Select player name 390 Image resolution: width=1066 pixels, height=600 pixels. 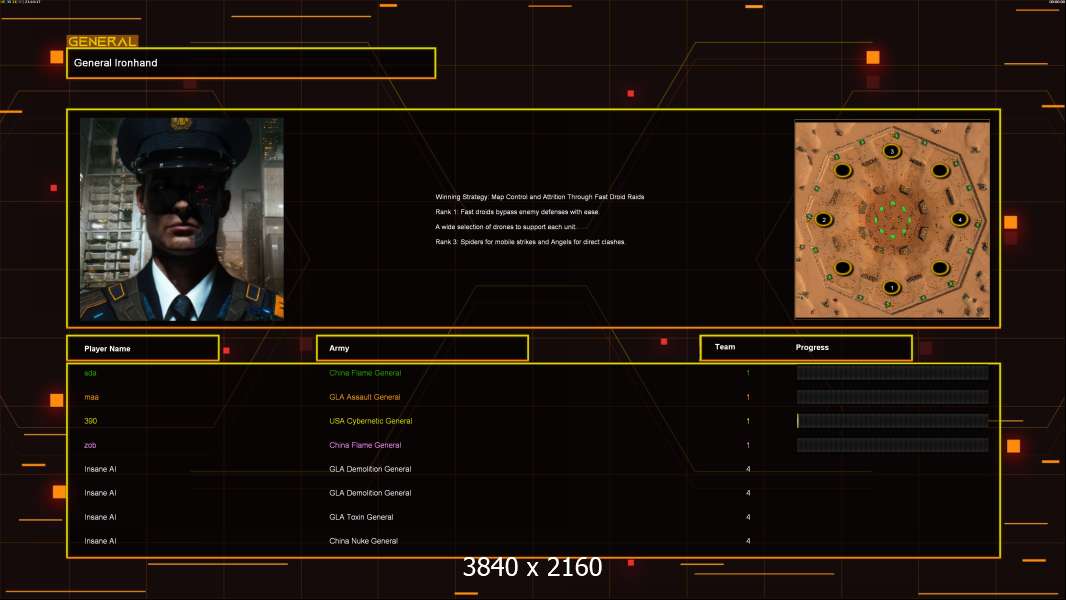pyautogui.click(x=90, y=421)
